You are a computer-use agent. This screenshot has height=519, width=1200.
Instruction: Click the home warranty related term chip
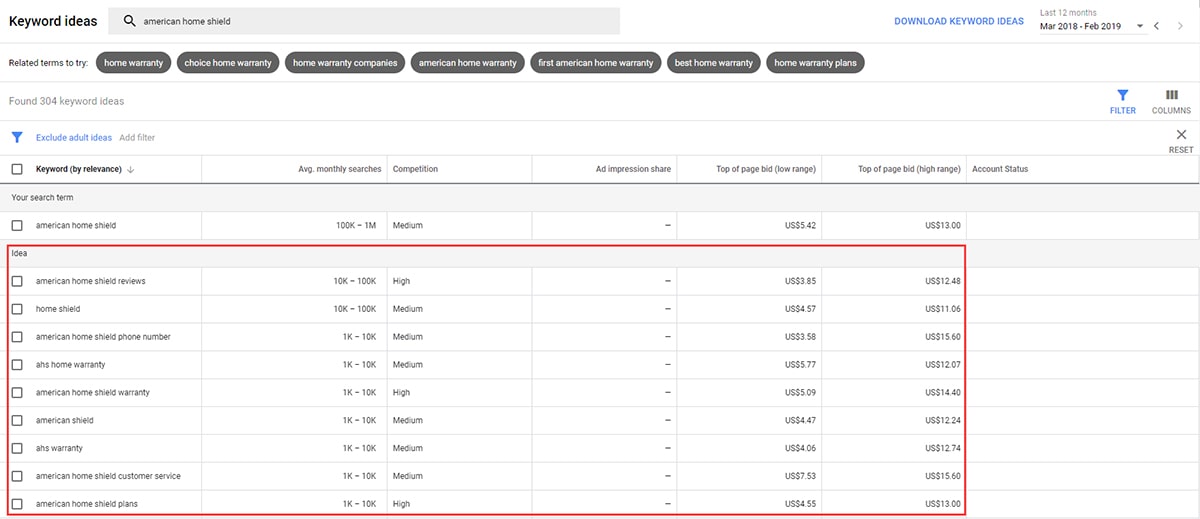[x=134, y=63]
